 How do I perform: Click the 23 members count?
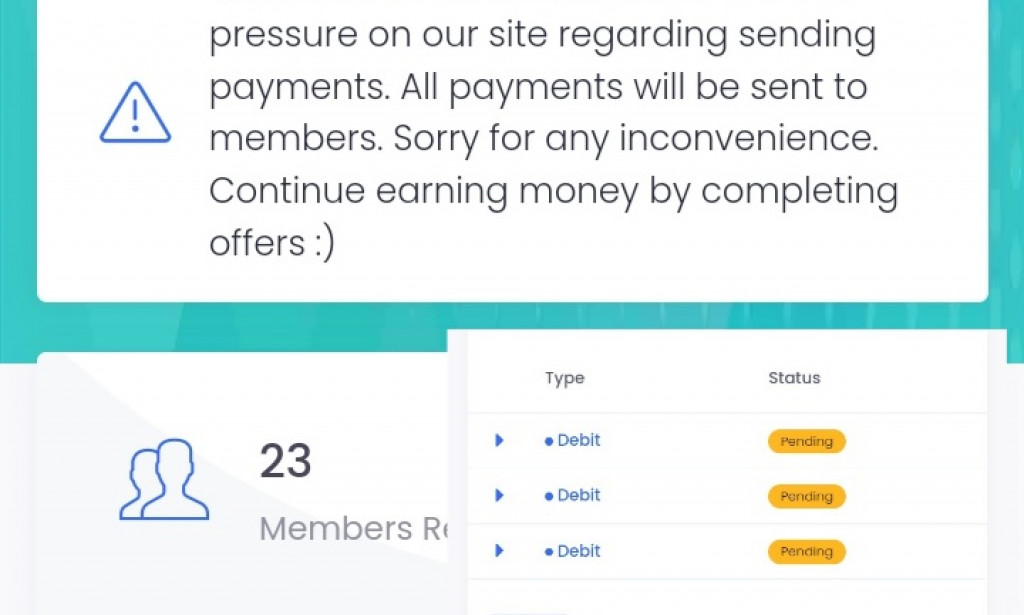tap(285, 462)
